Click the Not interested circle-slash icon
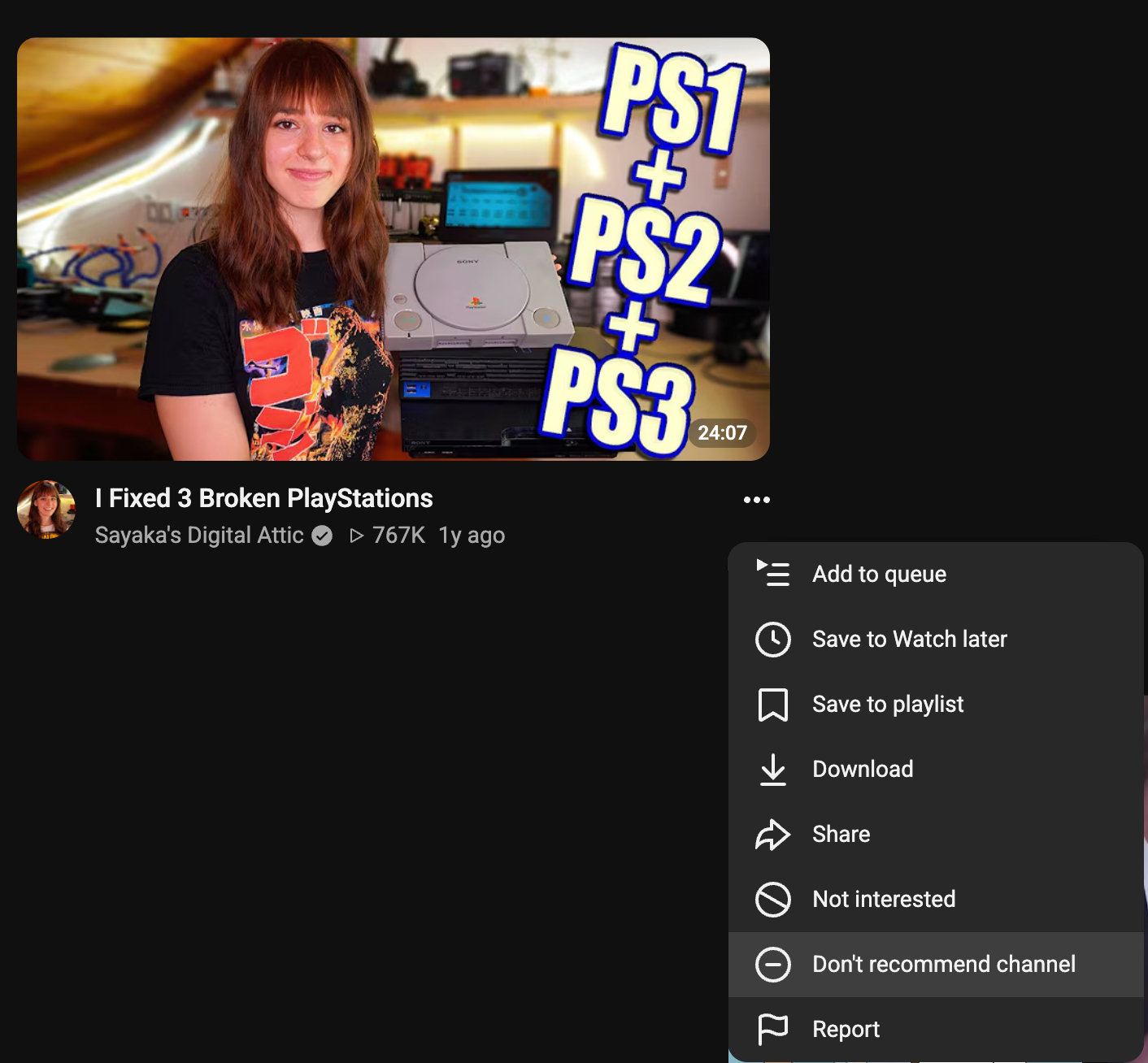 772,900
